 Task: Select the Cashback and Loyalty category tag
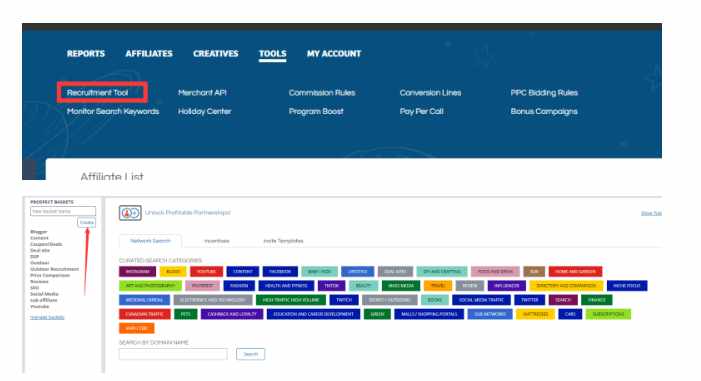click(232, 314)
